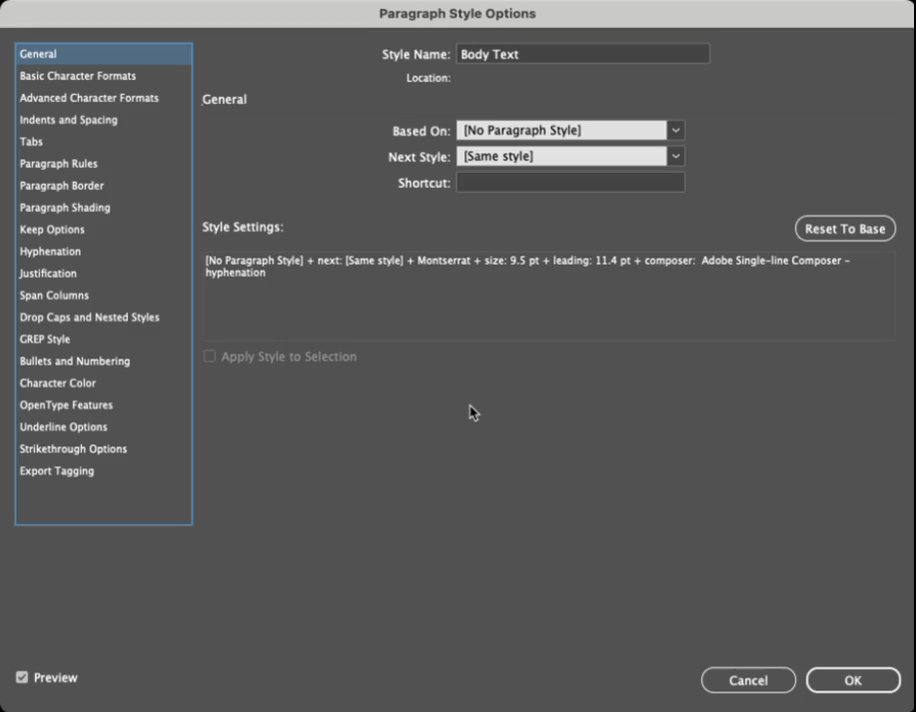Go to Underline Options
The image size is (916, 712).
coord(104,427)
